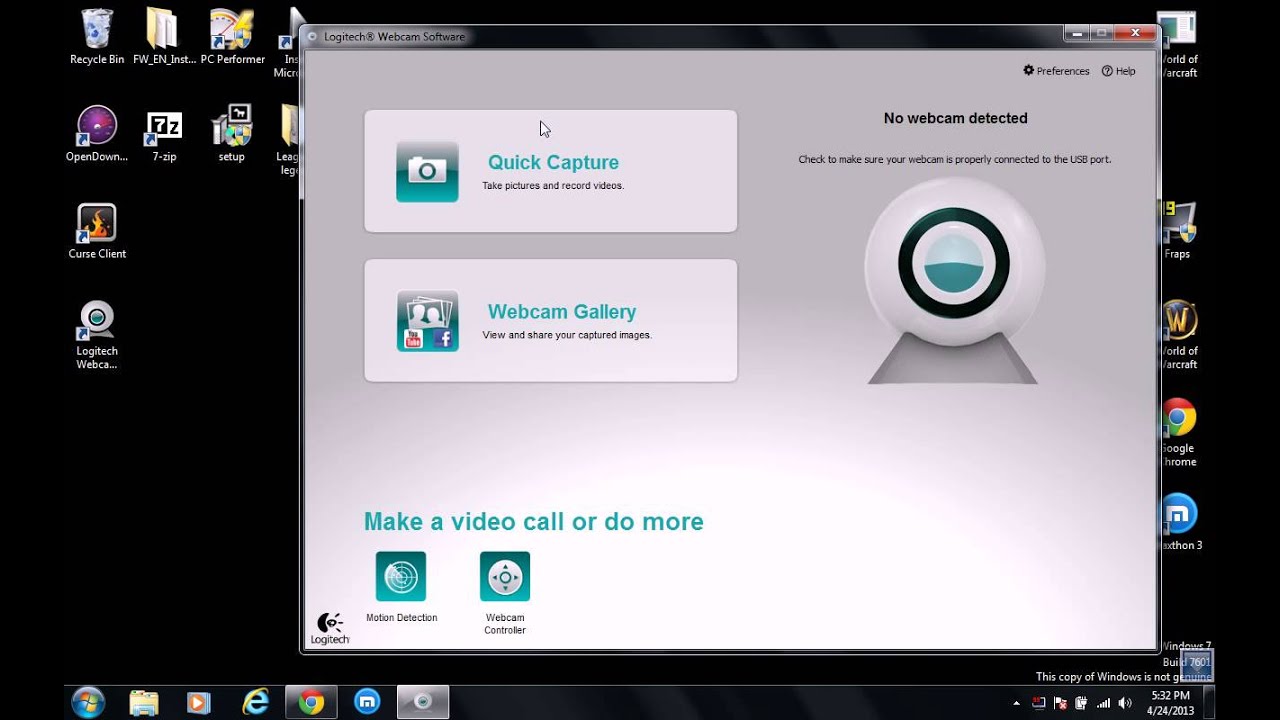Viewport: 1280px width, 720px height.
Task: Open Quick Capture camera icon
Action: point(427,172)
